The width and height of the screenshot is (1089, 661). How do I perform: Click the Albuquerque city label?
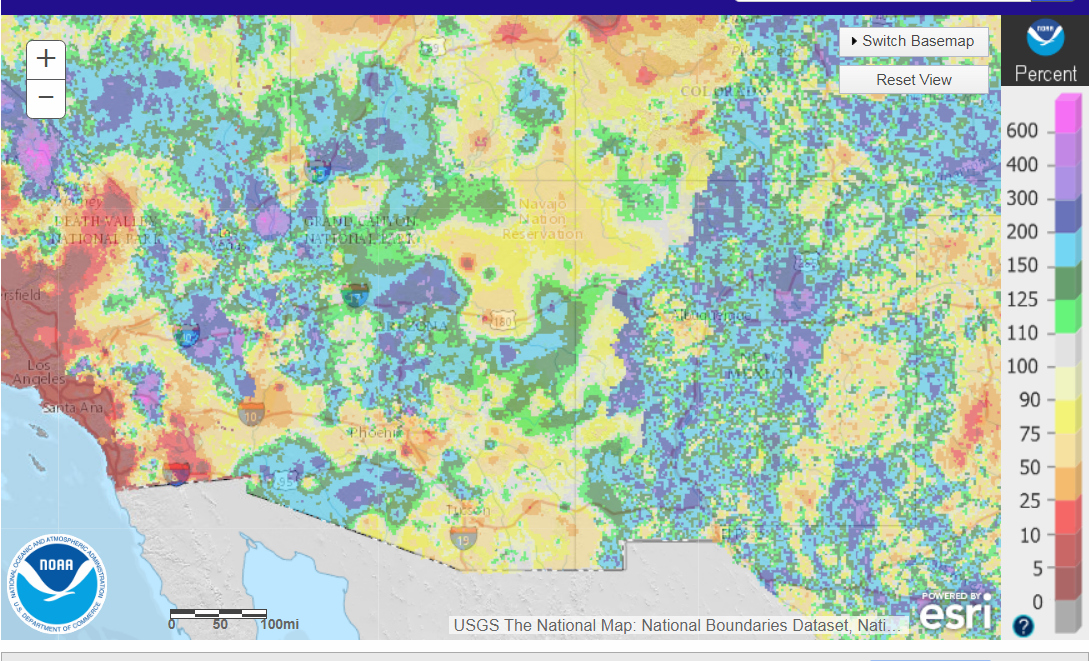[710, 315]
